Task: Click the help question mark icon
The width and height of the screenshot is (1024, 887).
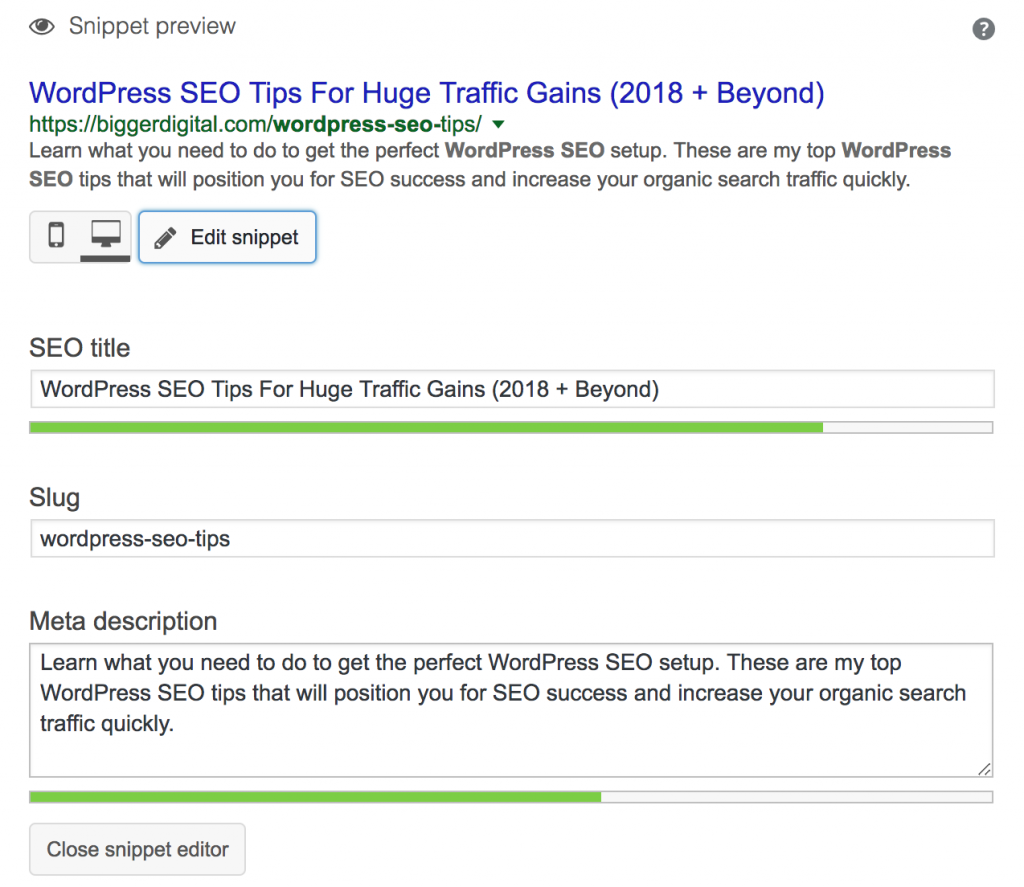Action: point(983,29)
